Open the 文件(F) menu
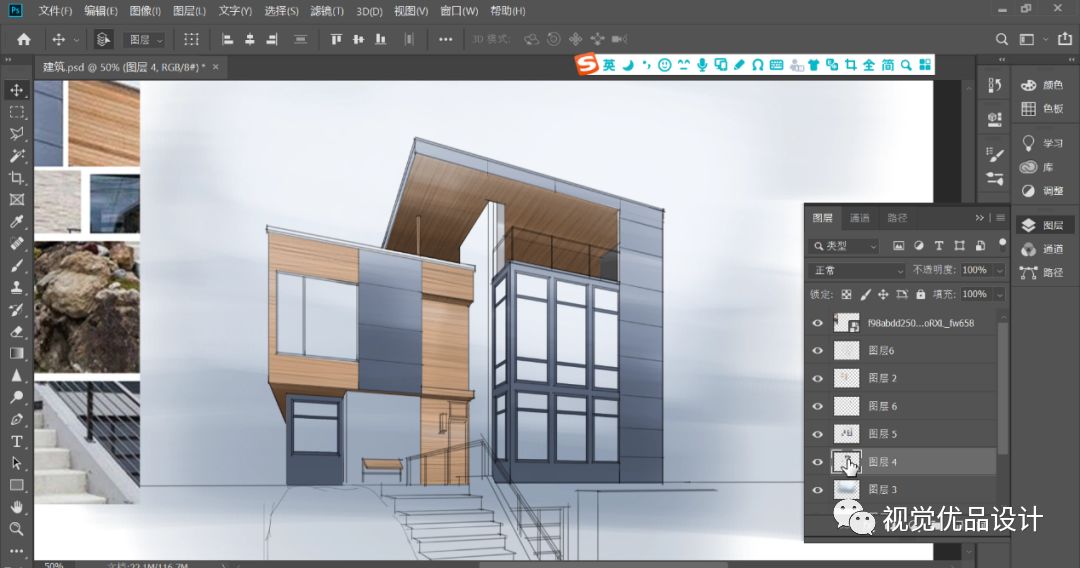1080x568 pixels. pyautogui.click(x=55, y=11)
